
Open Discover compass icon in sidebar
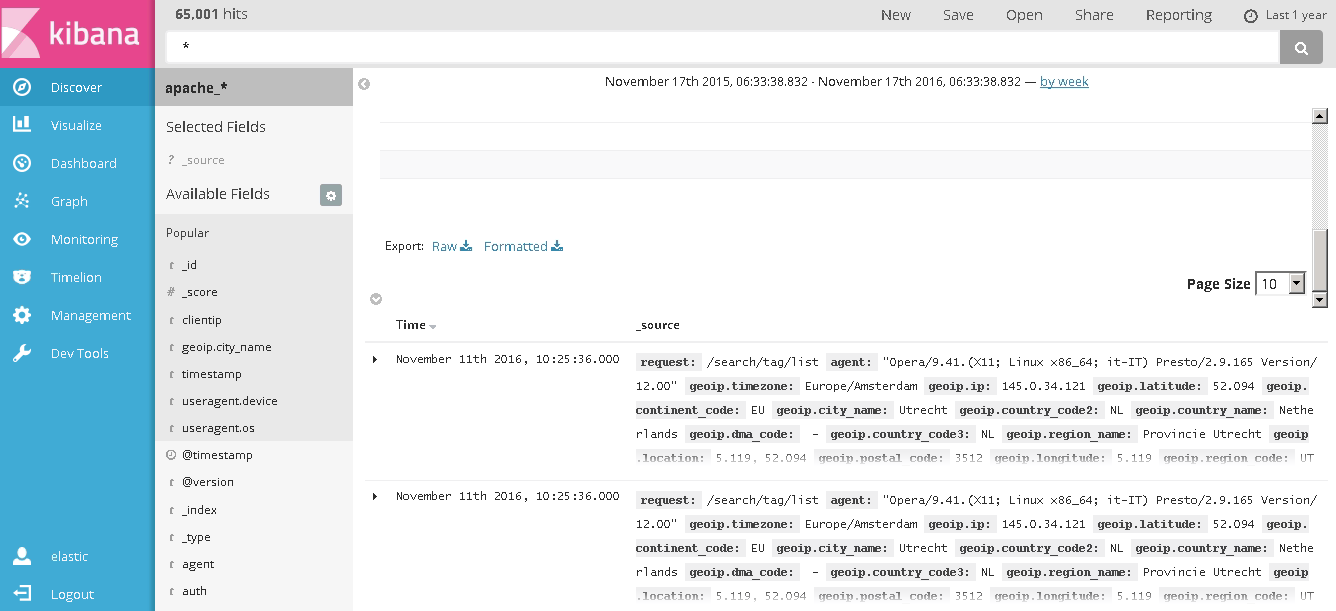(22, 87)
